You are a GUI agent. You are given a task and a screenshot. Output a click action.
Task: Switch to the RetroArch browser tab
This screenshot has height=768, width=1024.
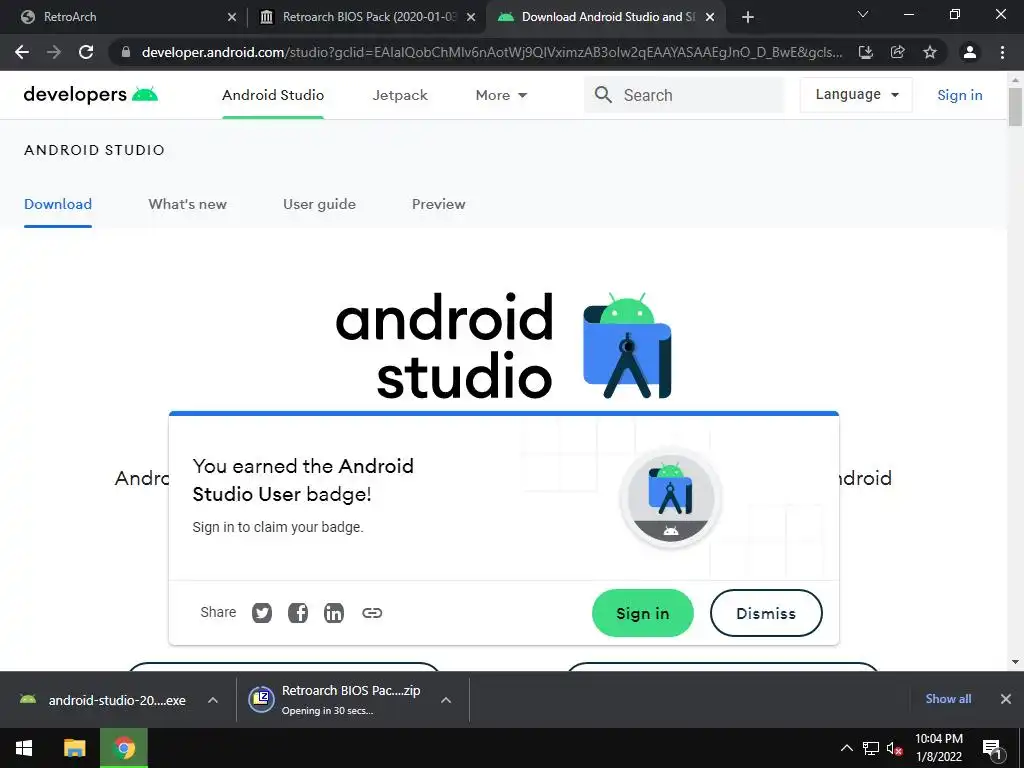click(122, 17)
